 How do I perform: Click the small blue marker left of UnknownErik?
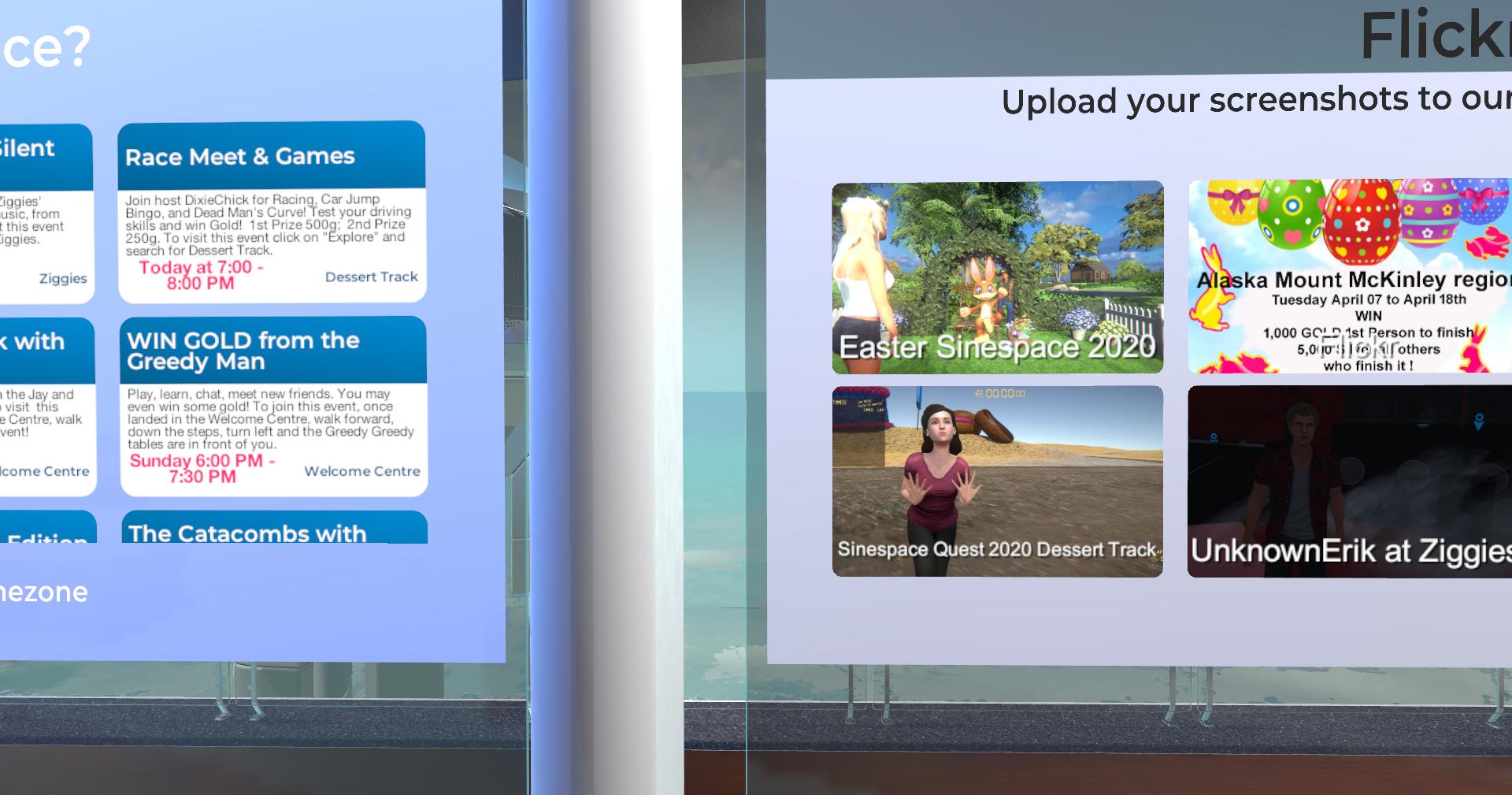[1214, 437]
